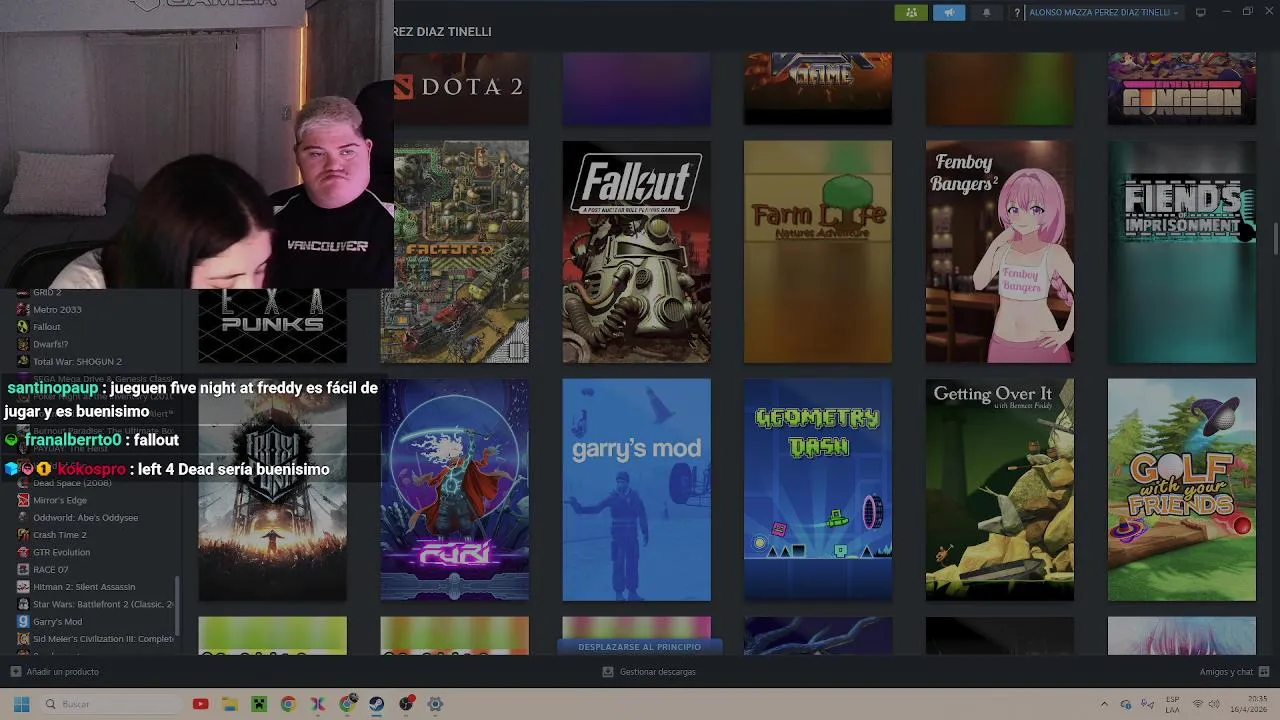Open the EXAPUNKS game cover
The height and width of the screenshot is (720, 1280).
[272, 326]
